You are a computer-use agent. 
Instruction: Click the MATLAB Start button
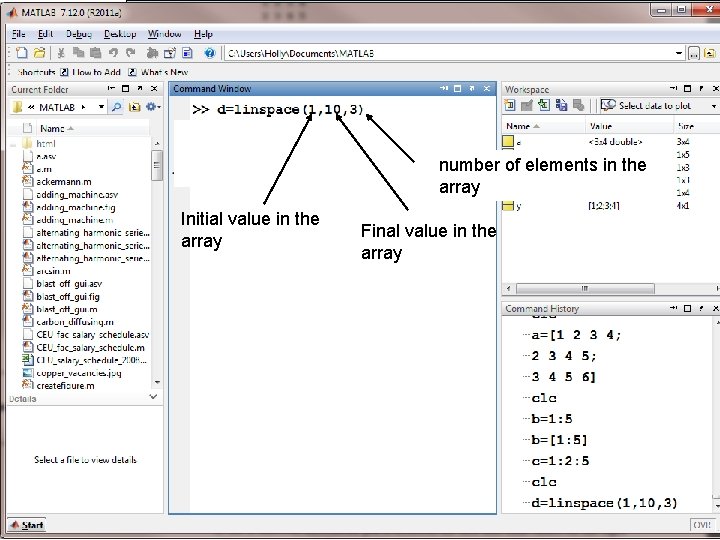pyautogui.click(x=27, y=525)
